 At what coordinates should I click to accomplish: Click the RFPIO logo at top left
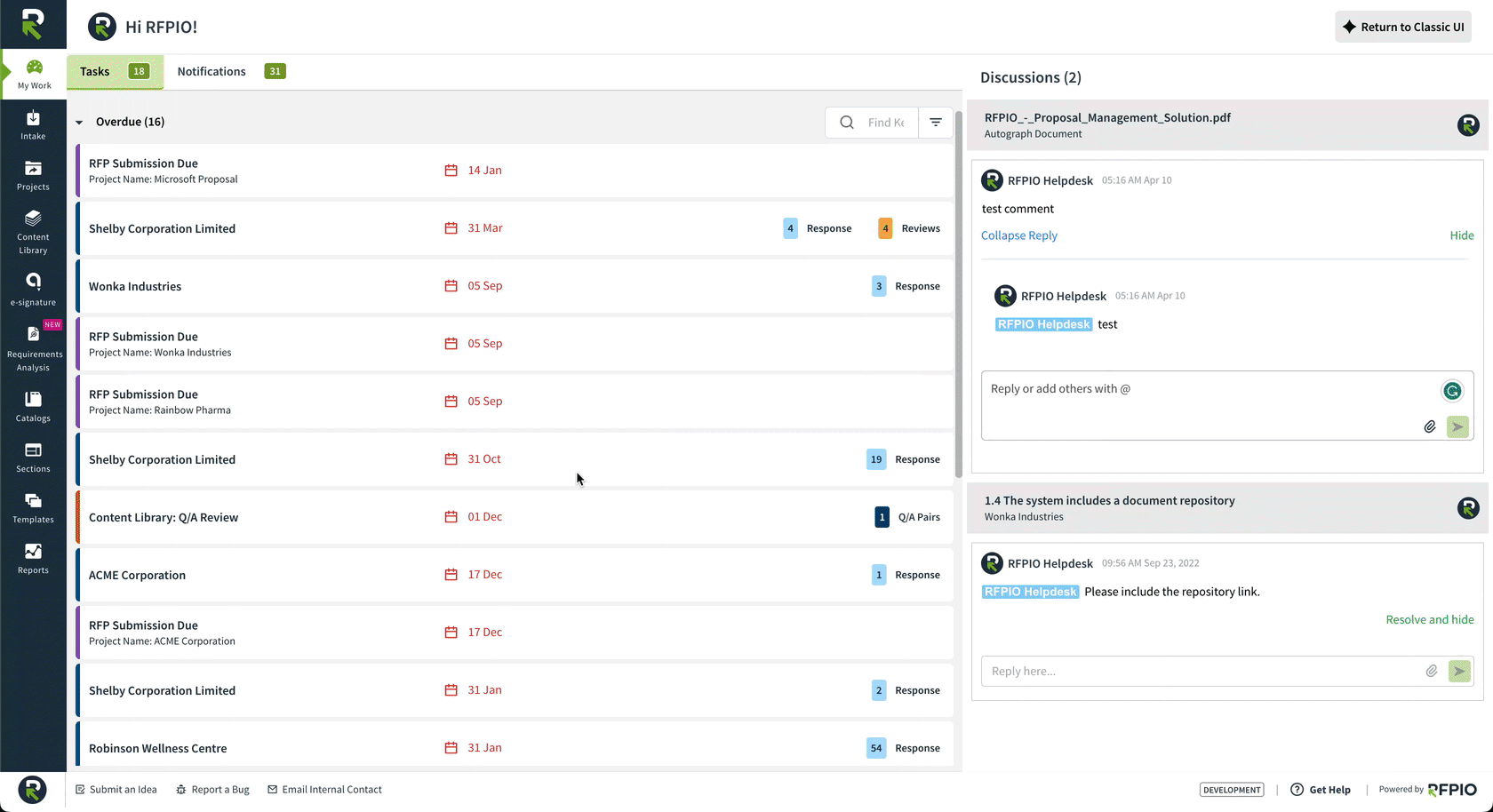(33, 24)
